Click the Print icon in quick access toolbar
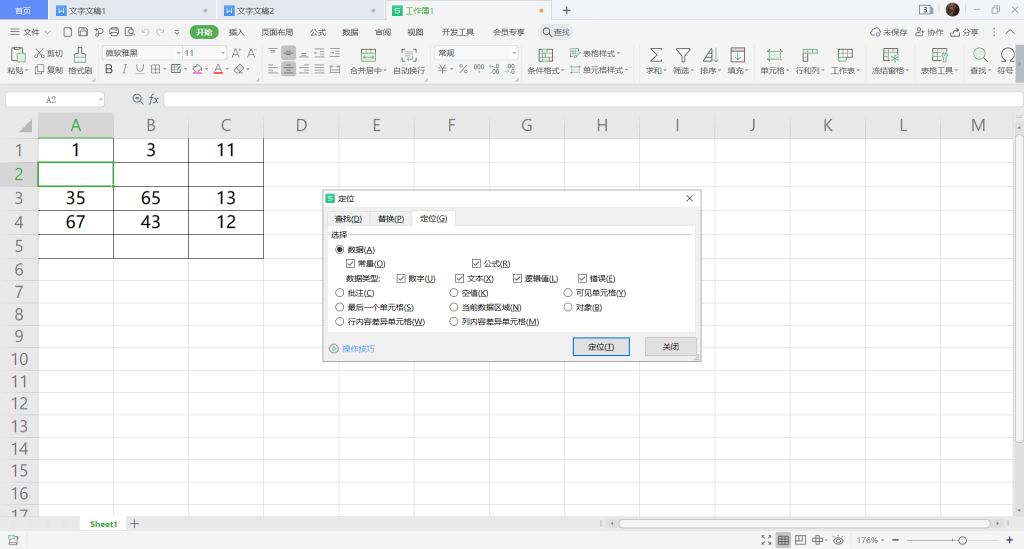This screenshot has width=1024, height=549. point(114,31)
